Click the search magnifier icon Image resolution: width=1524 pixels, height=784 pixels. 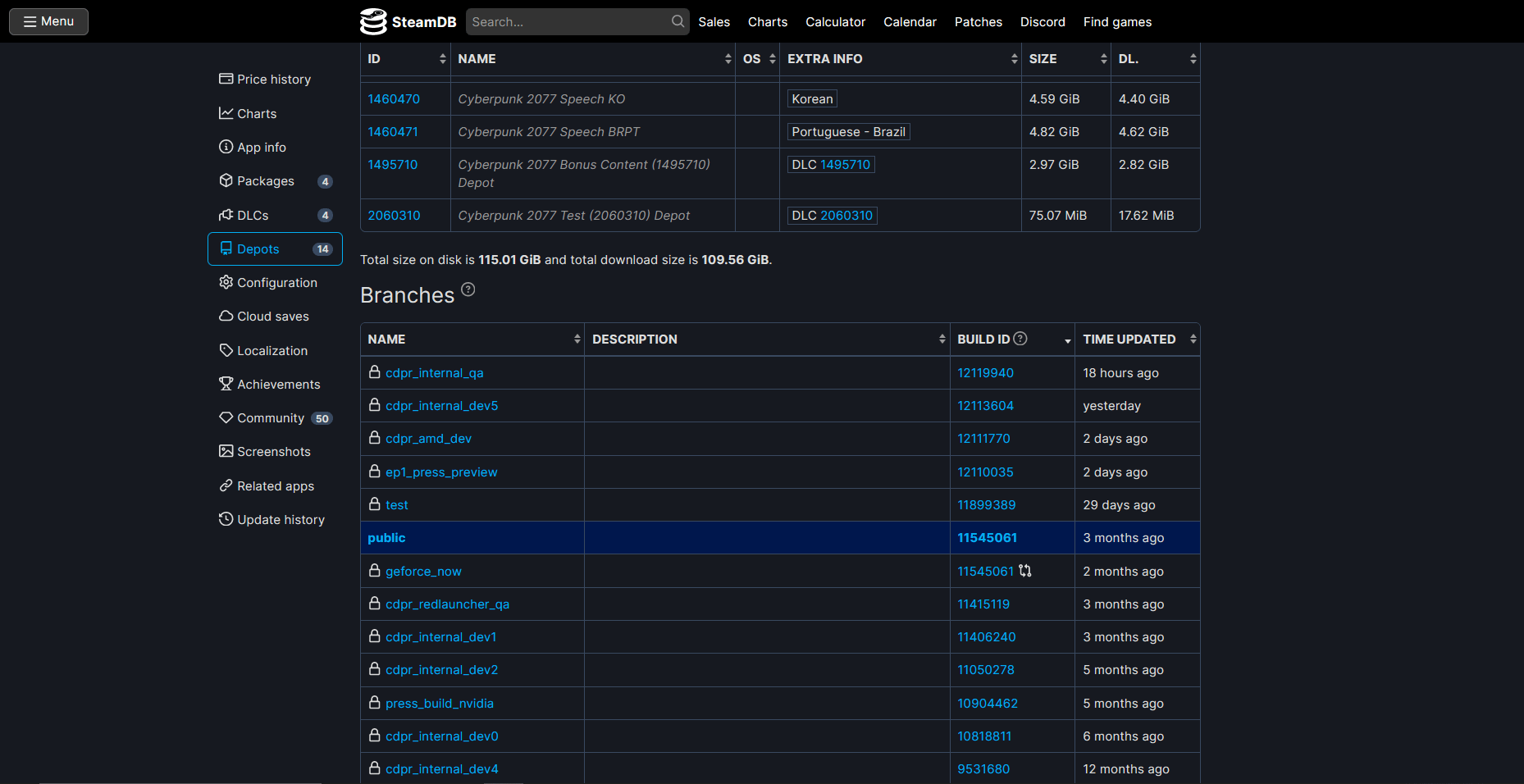click(x=678, y=21)
